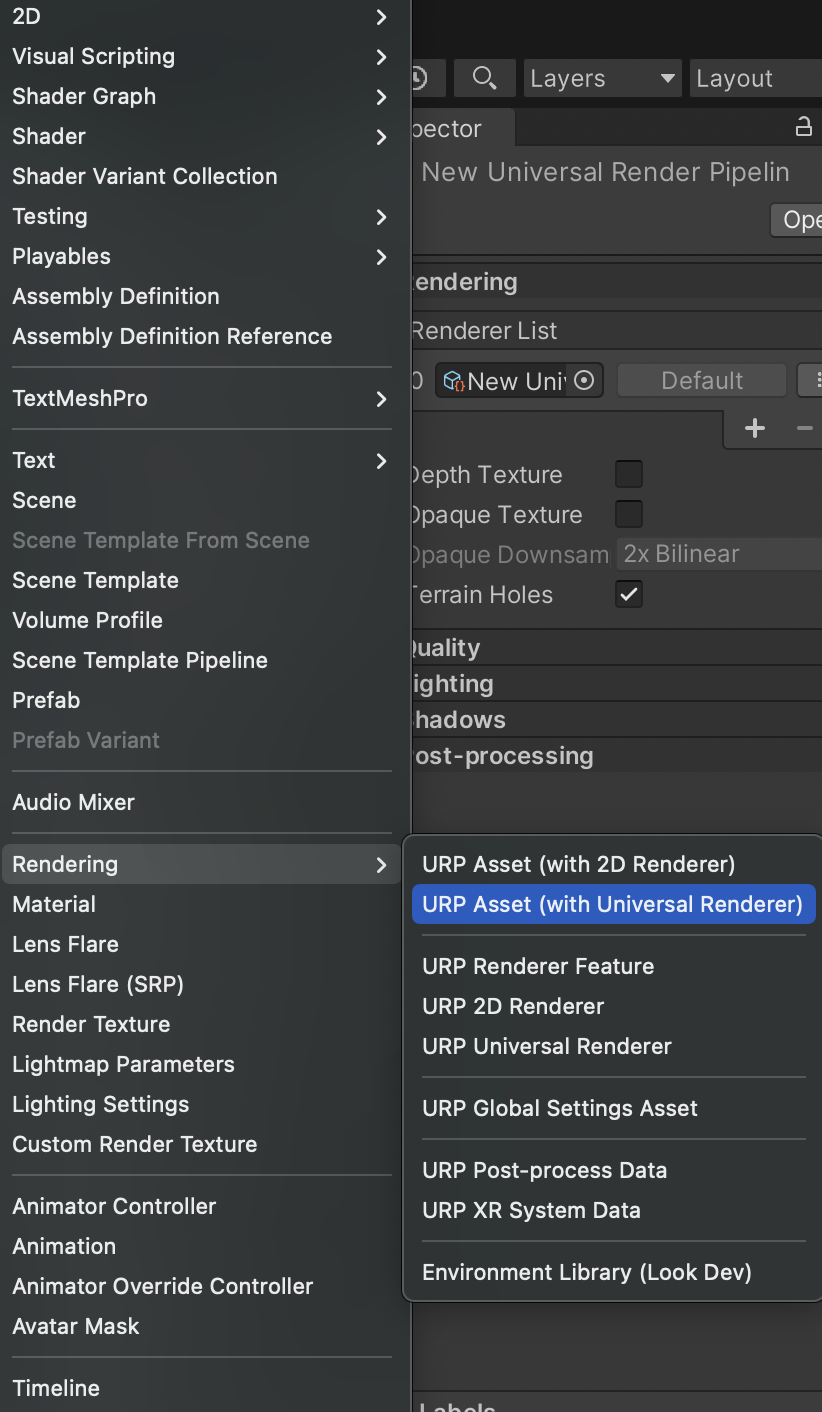Click the Open button in the Inspector
The image size is (822, 1412).
tap(800, 219)
